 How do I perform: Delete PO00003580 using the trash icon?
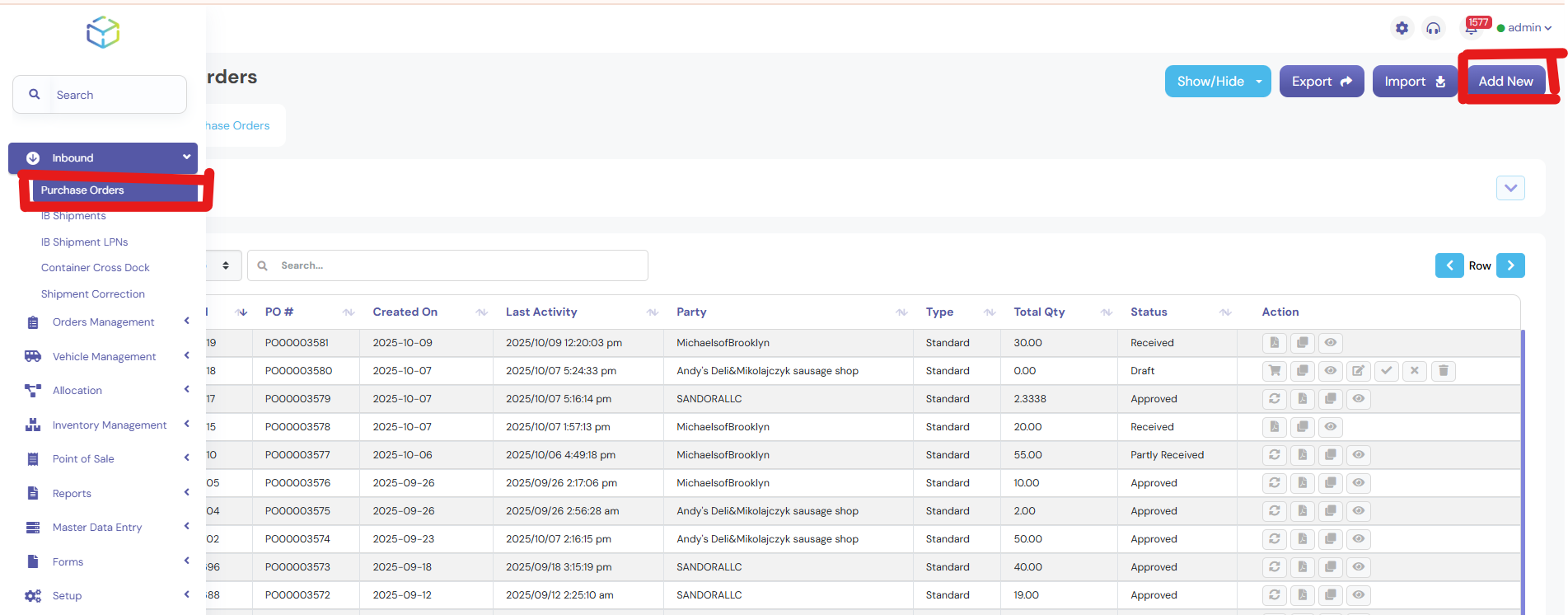tap(1443, 371)
